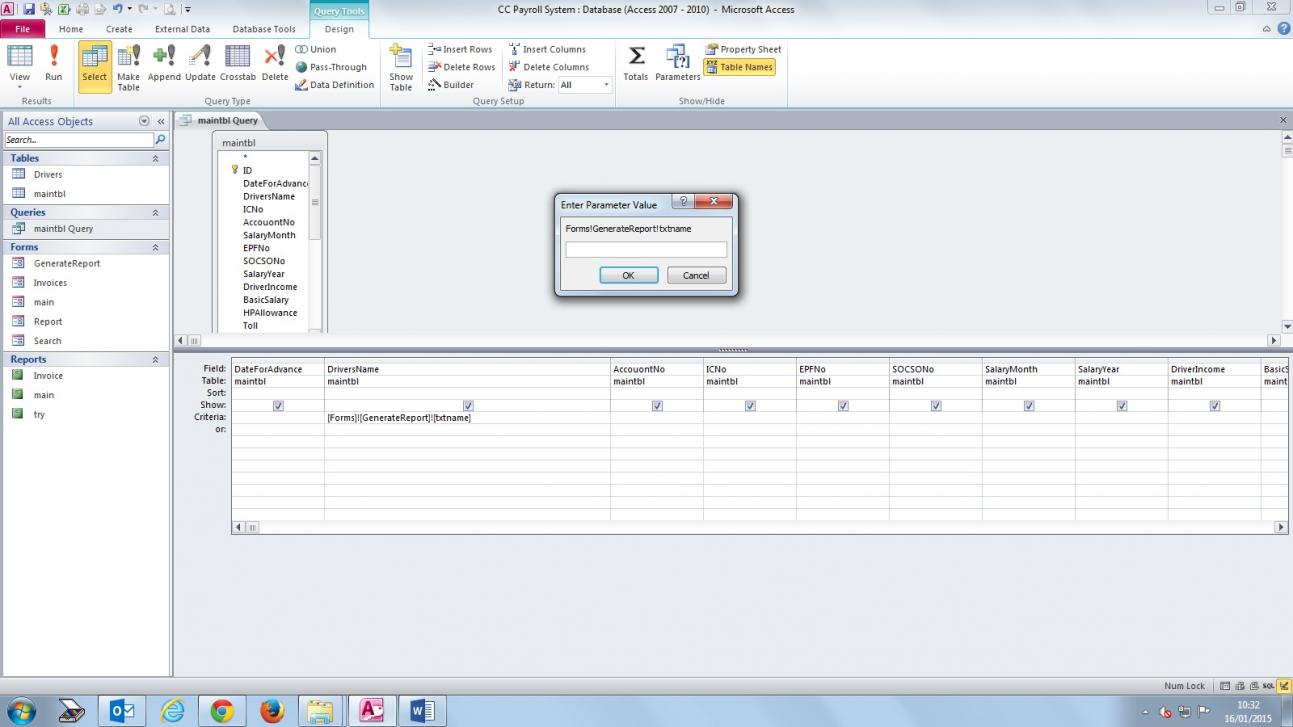Uncheck Show for the ICNo column

tap(750, 406)
